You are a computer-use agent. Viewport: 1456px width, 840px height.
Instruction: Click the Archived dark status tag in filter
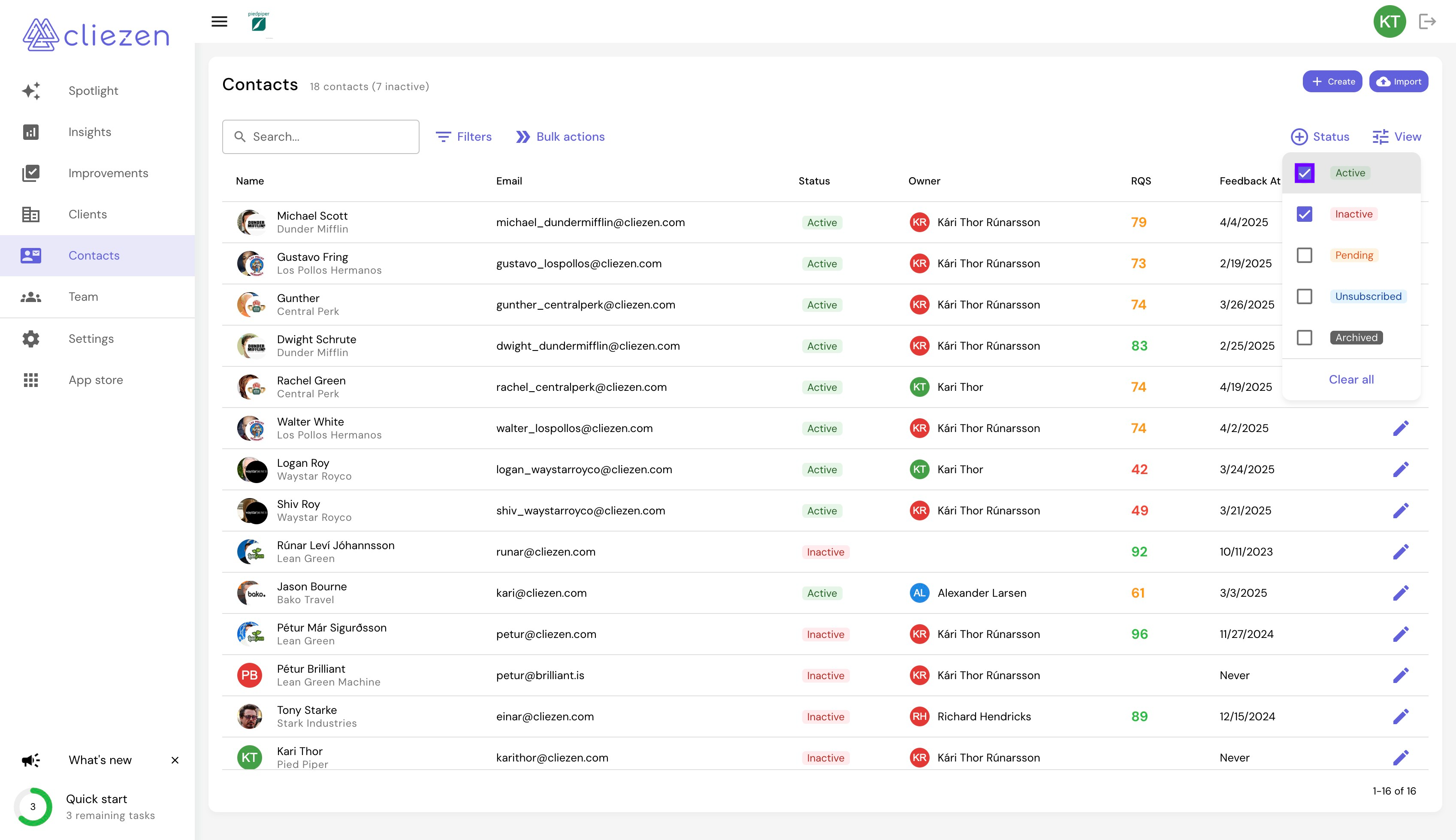[1356, 338]
